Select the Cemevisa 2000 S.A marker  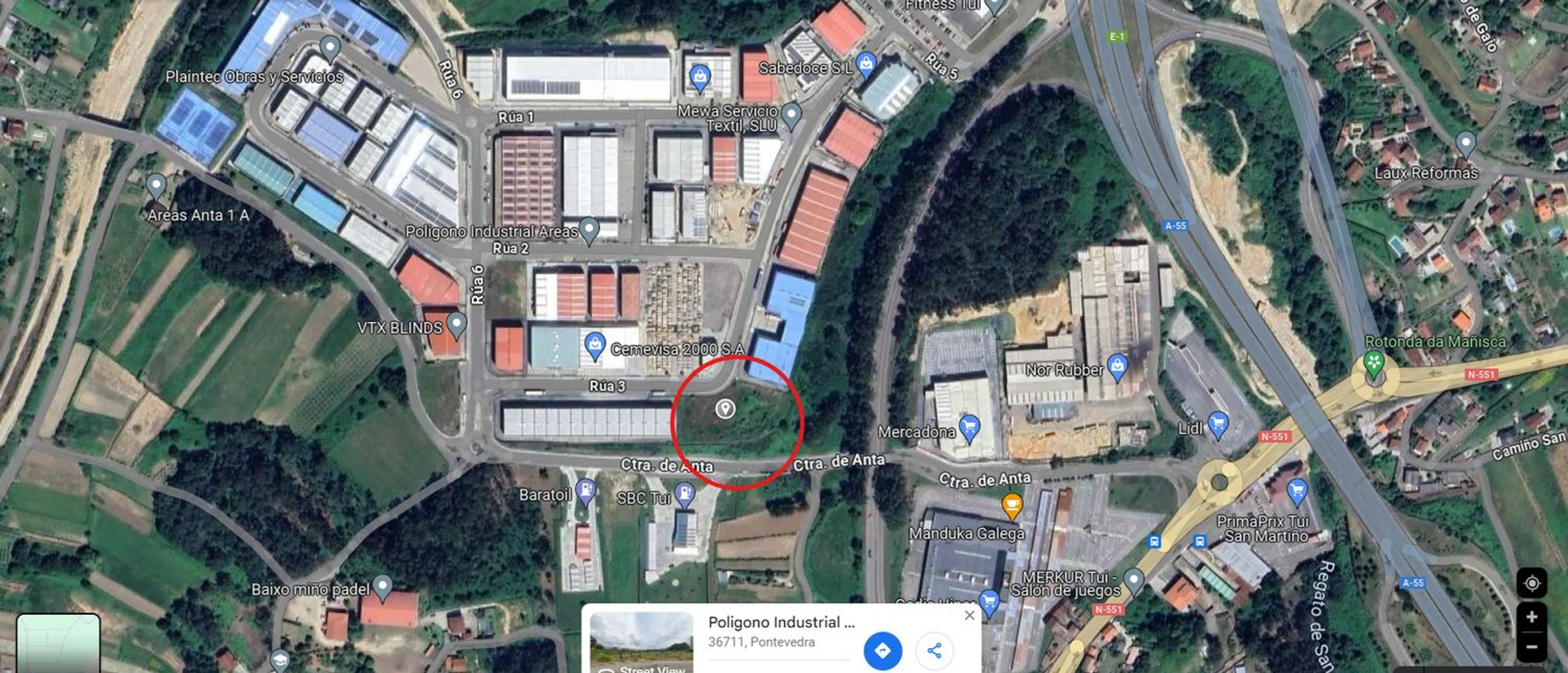595,346
